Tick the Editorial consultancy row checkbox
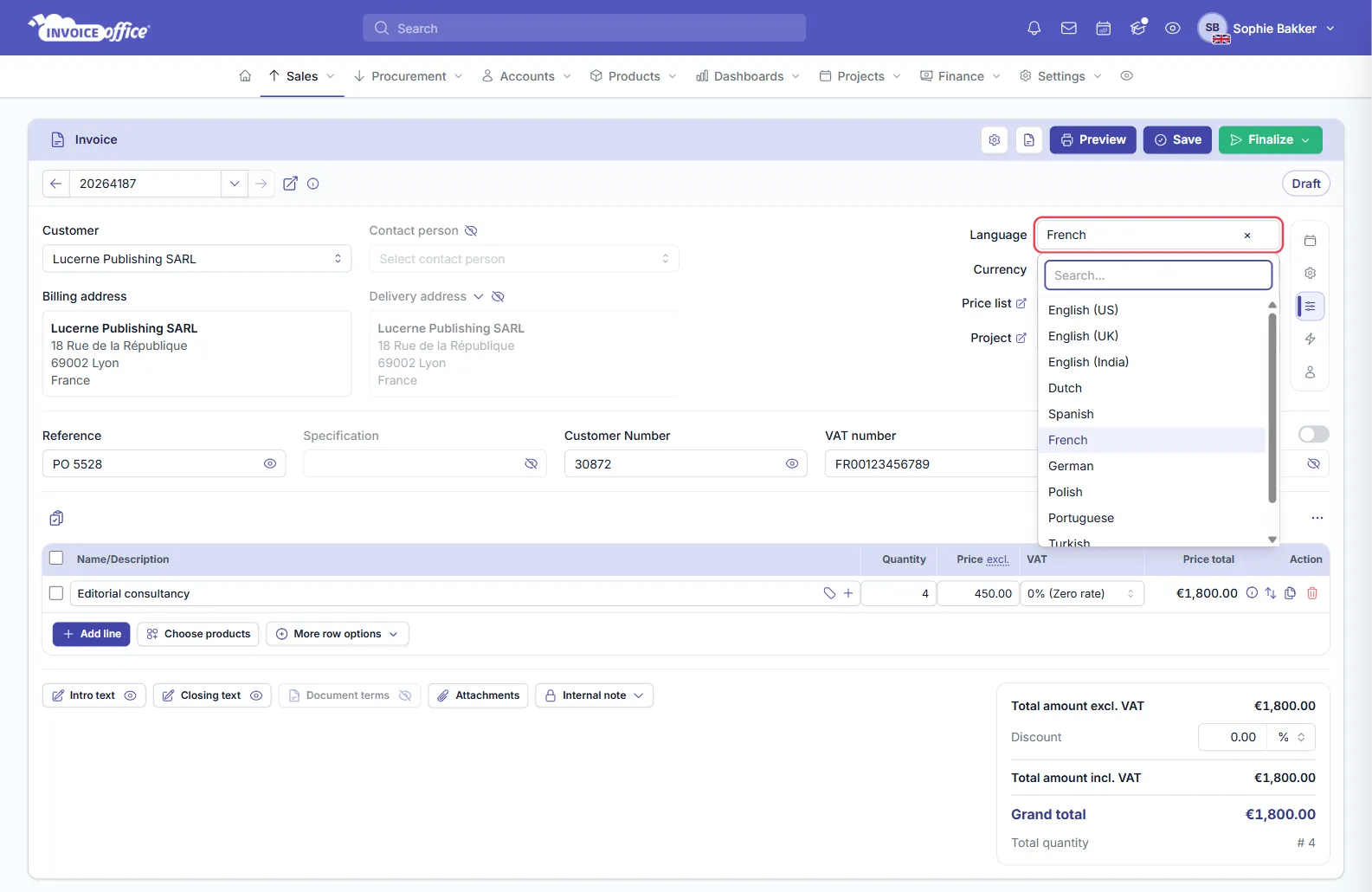This screenshot has width=1372, height=892. coord(56,593)
